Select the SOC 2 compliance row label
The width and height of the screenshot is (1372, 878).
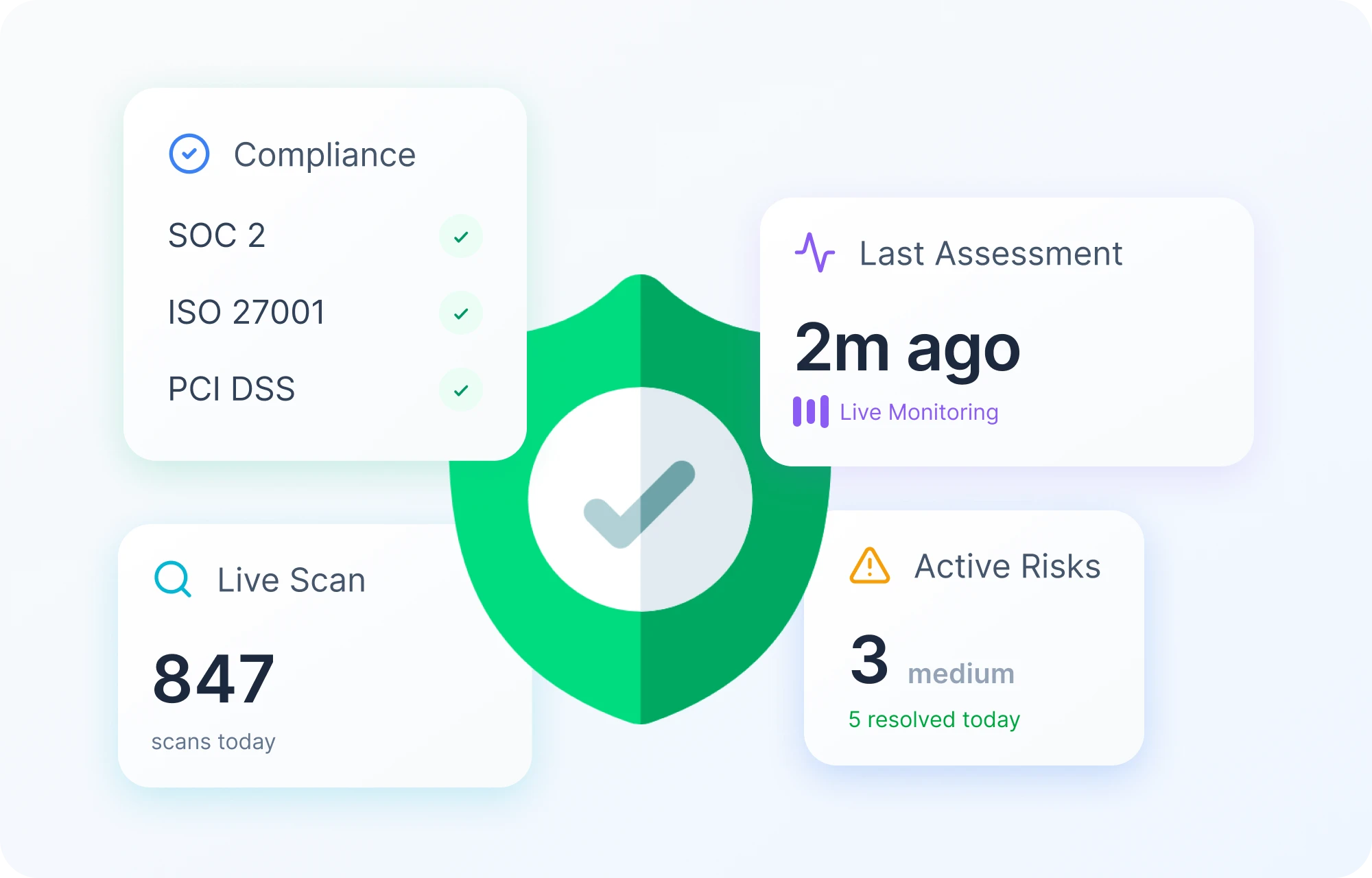pyautogui.click(x=217, y=236)
